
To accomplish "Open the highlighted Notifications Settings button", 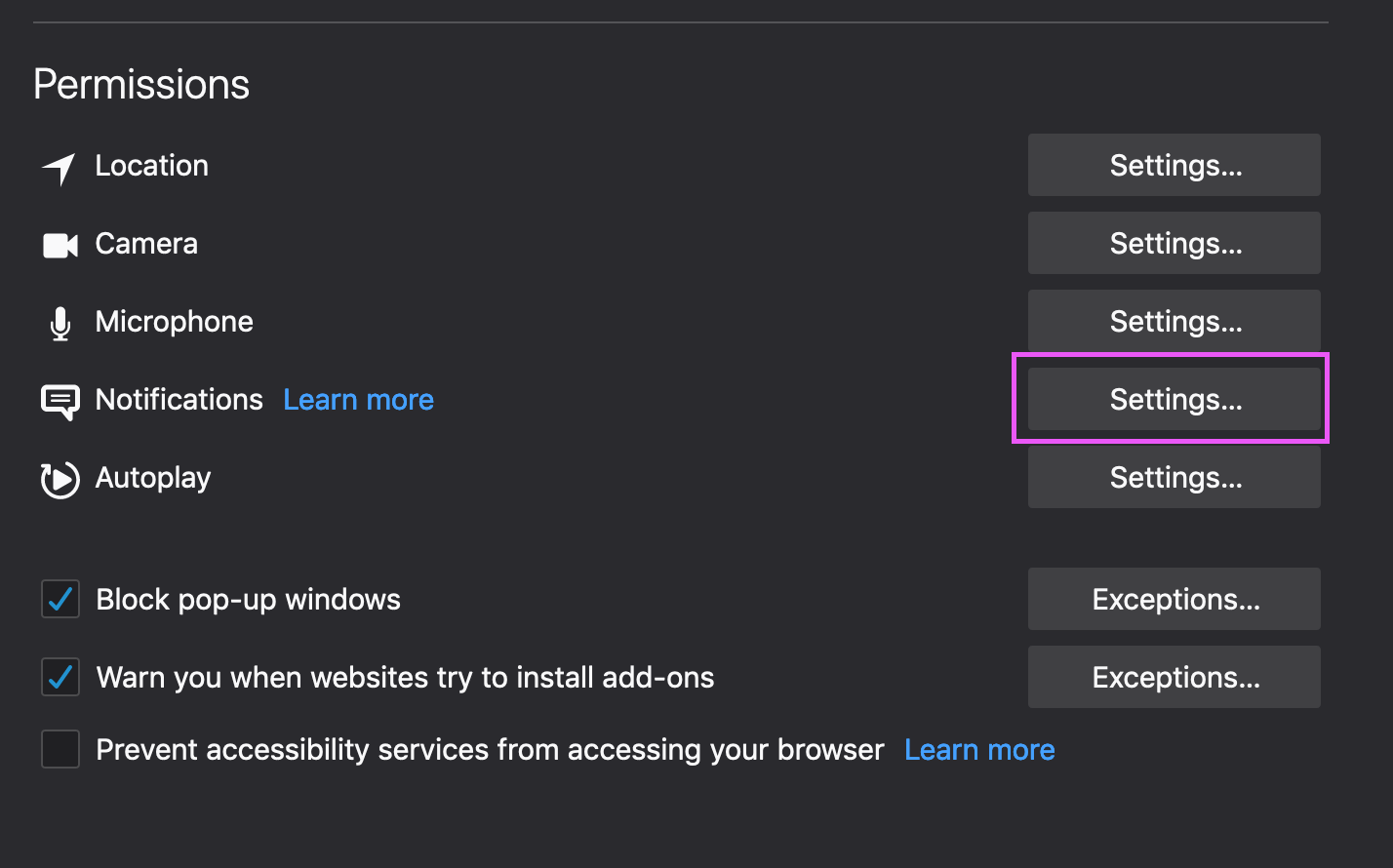I will point(1174,400).
